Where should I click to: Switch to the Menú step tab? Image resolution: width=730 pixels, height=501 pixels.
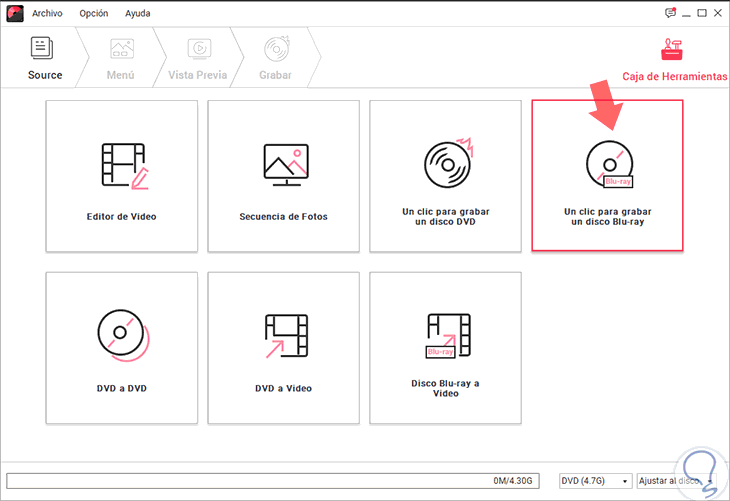tap(121, 58)
